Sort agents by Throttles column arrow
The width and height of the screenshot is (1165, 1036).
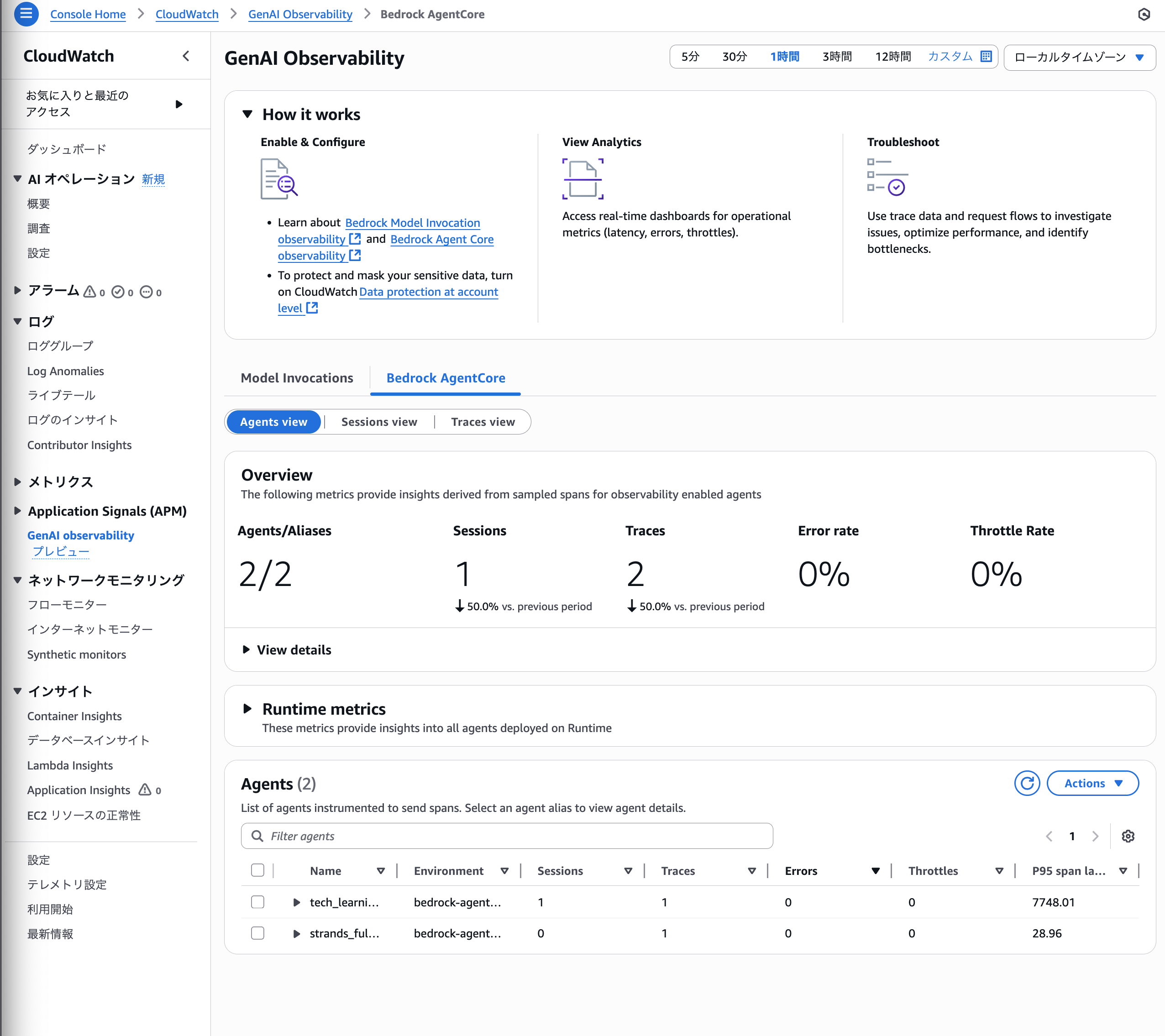tap(999, 871)
